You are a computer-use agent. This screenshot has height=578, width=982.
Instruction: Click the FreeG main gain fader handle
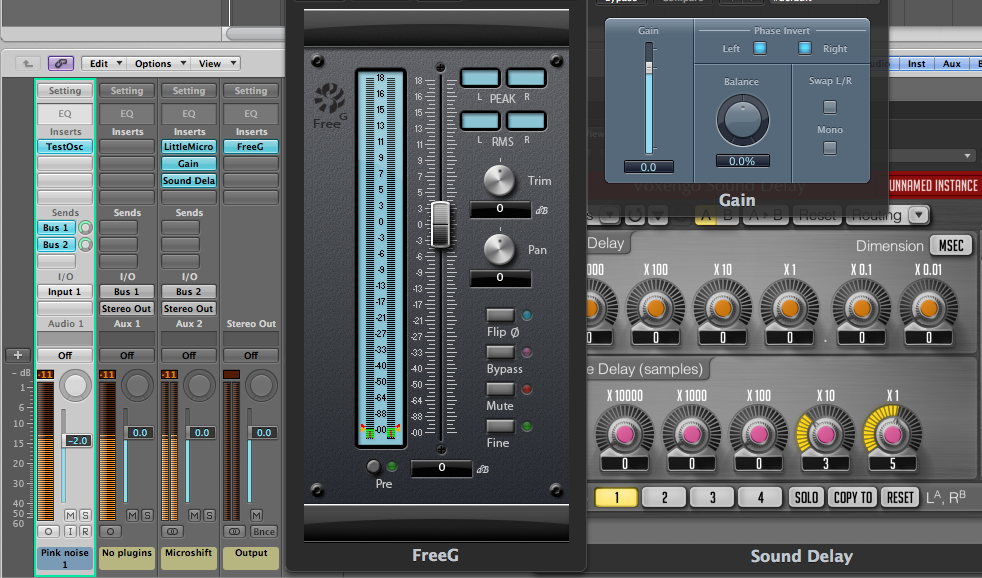tap(441, 224)
